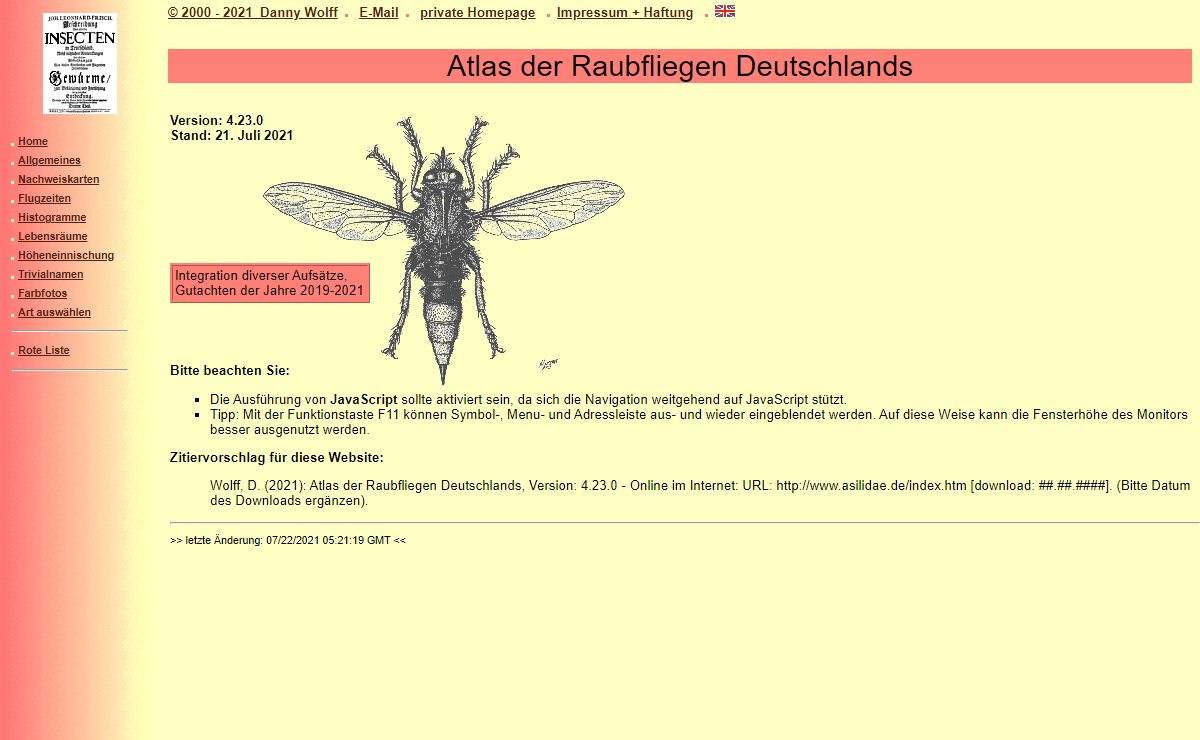The image size is (1200, 740).
Task: View the Farbfotos gallery link
Action: point(43,294)
